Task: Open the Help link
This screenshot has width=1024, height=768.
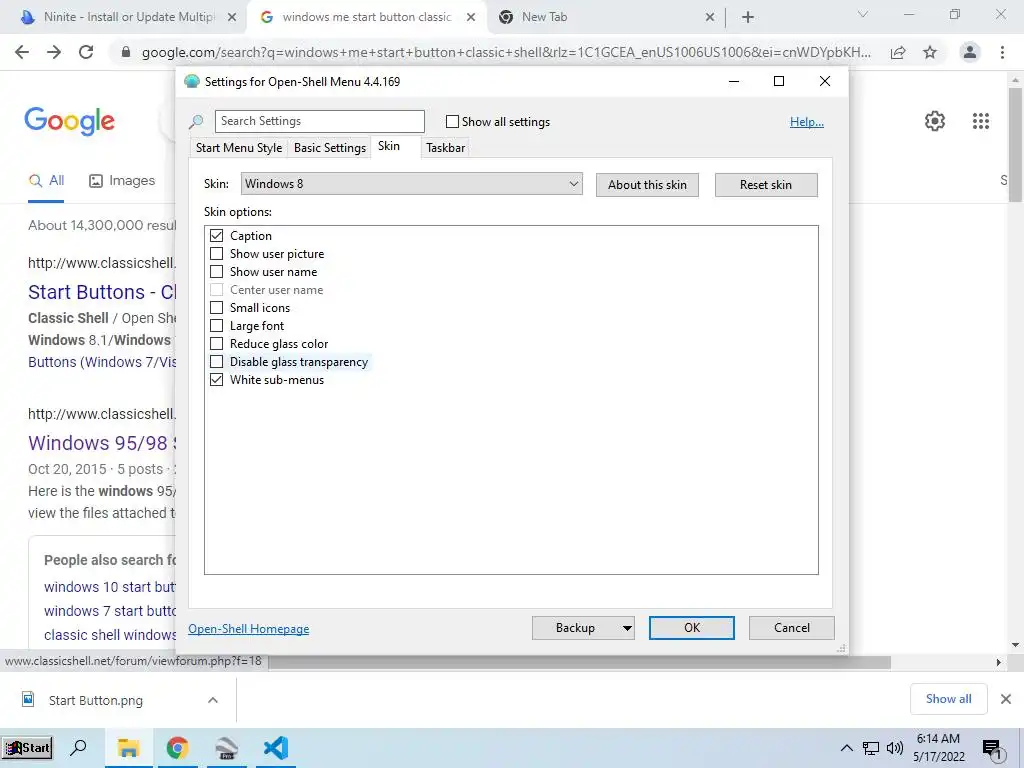Action: click(x=807, y=122)
